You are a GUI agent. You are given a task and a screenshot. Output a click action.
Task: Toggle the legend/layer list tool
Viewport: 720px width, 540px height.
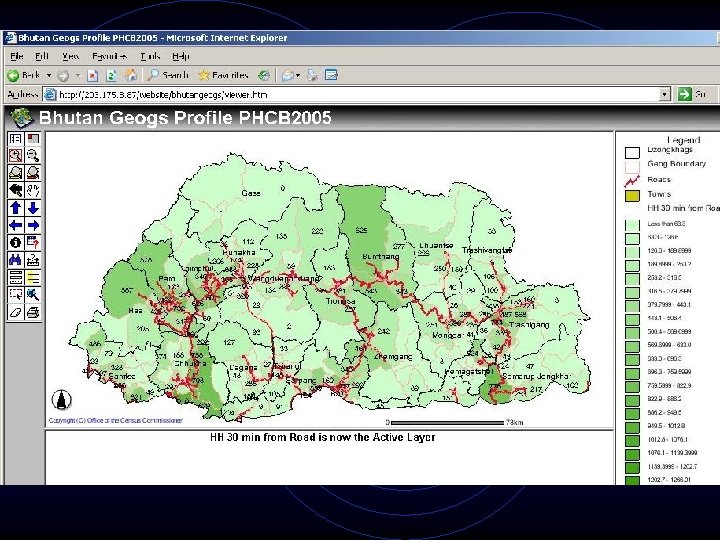click(16, 139)
